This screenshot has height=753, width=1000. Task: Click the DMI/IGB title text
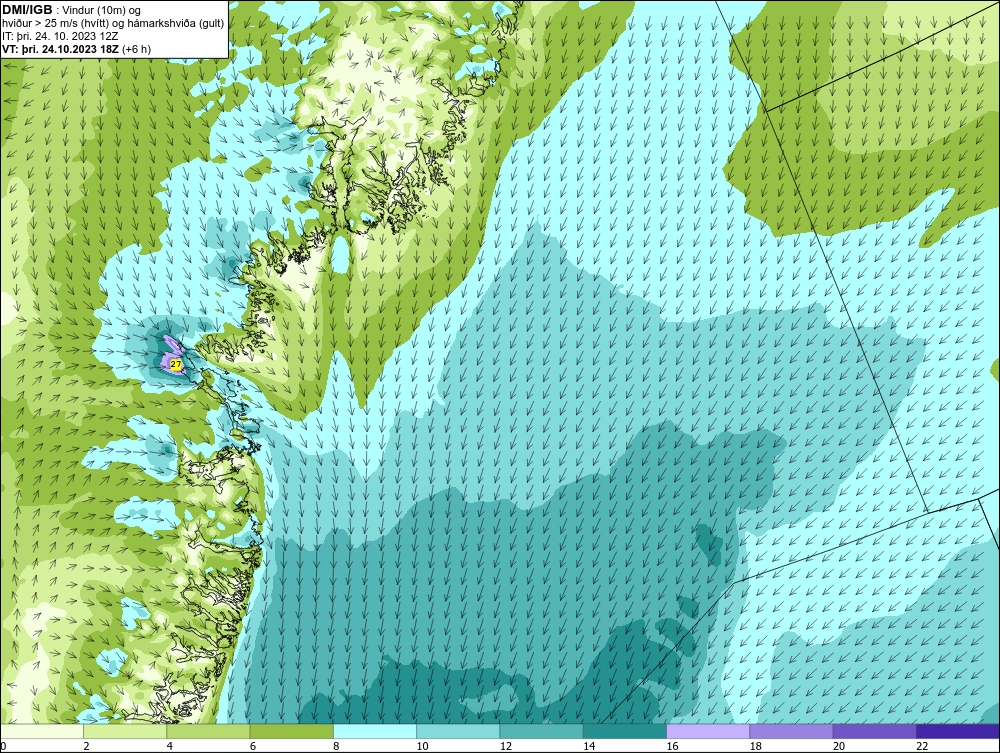tap(27, 10)
